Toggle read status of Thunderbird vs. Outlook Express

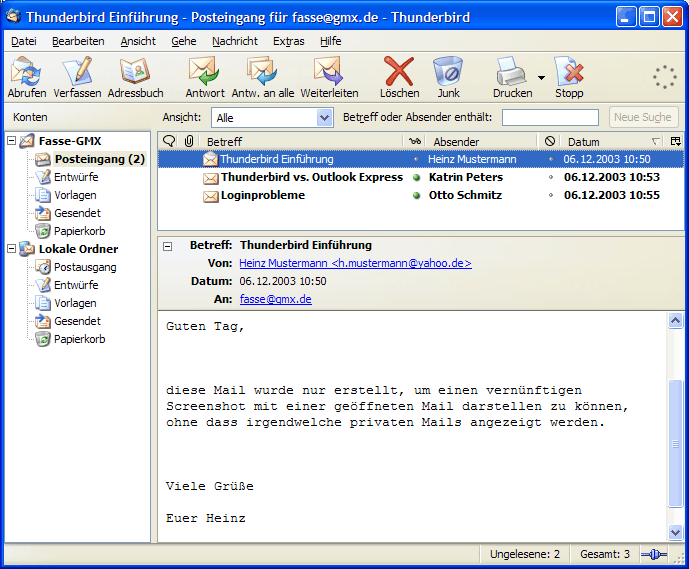(417, 178)
